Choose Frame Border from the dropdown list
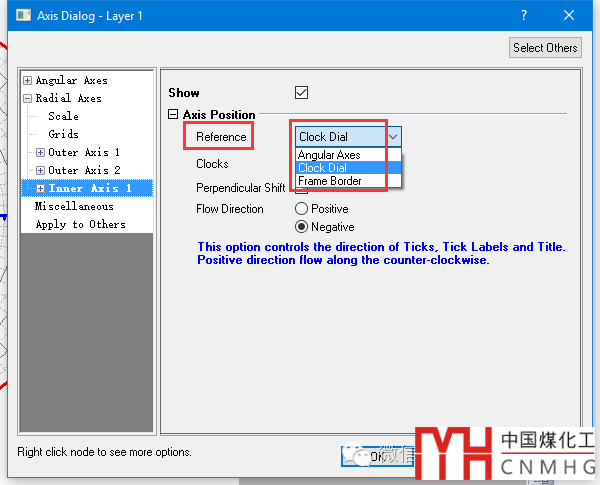This screenshot has width=600, height=485. [x=330, y=181]
